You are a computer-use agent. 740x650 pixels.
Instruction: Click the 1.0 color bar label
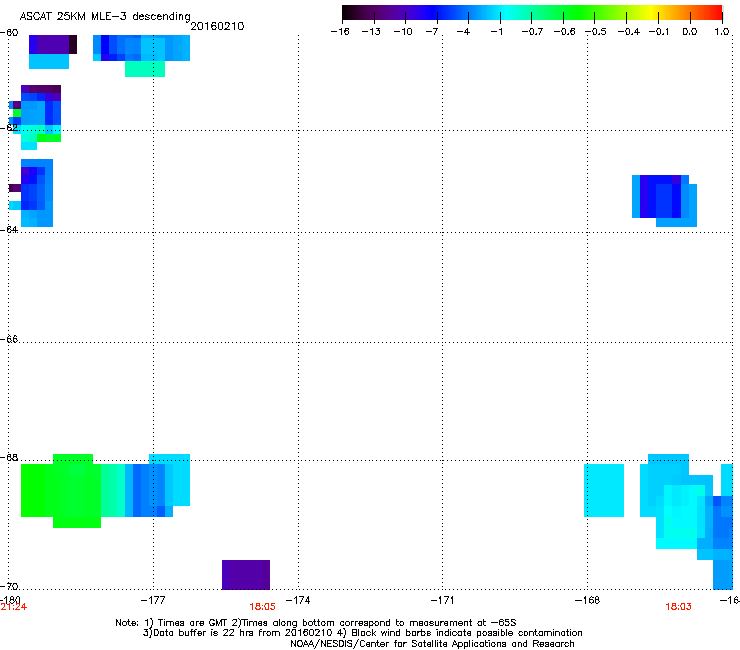coord(722,32)
